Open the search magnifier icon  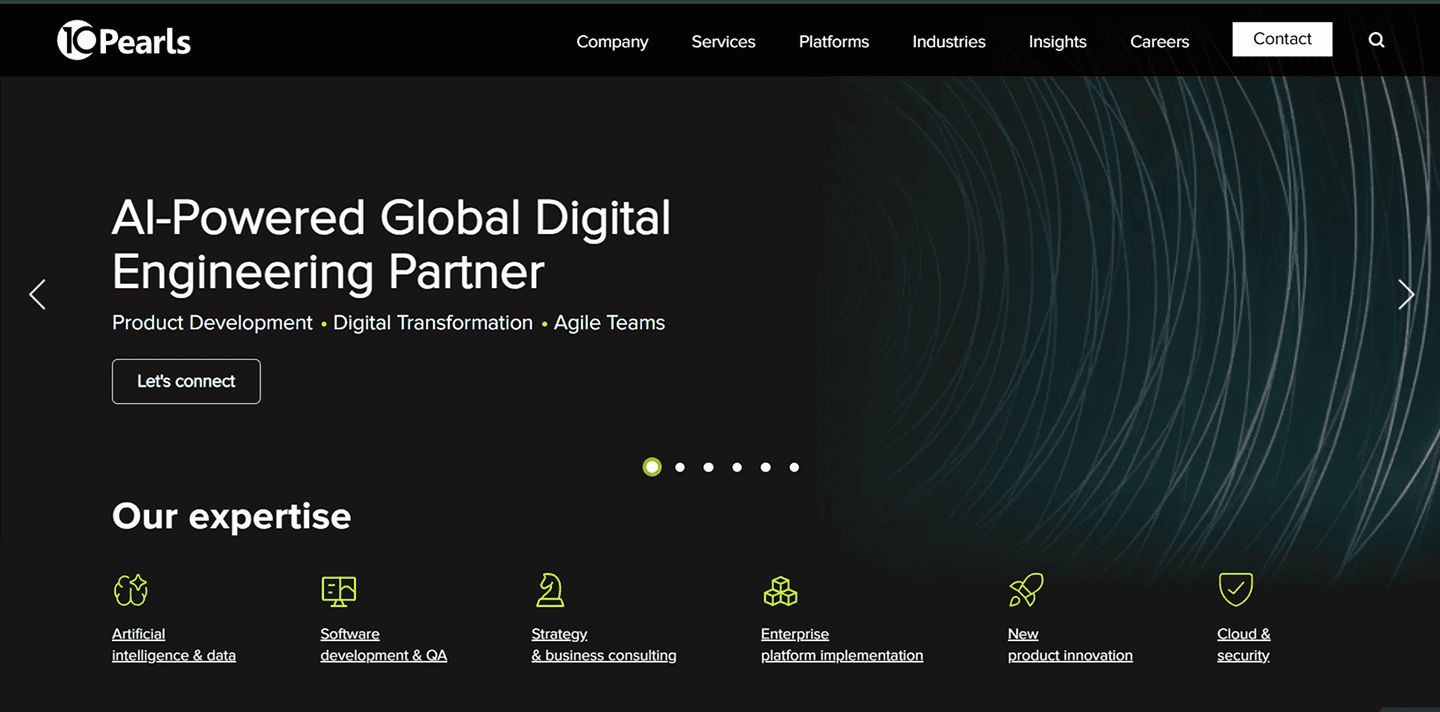pyautogui.click(x=1377, y=40)
